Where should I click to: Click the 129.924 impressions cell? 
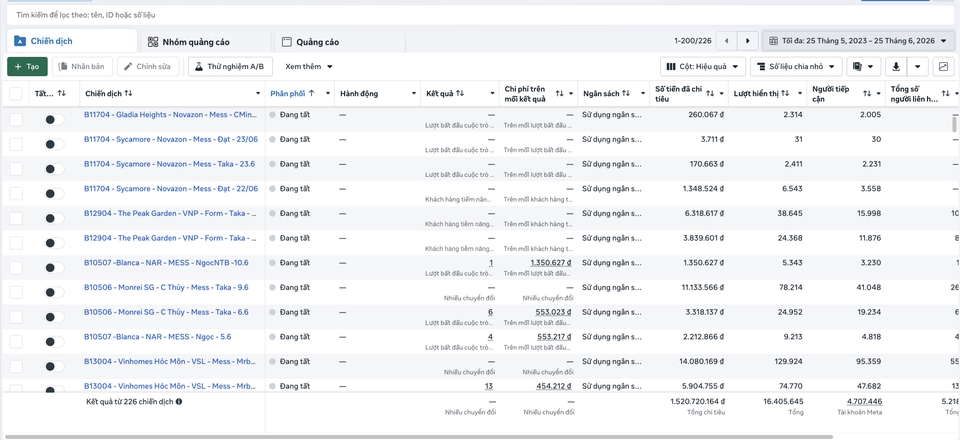[x=789, y=361]
